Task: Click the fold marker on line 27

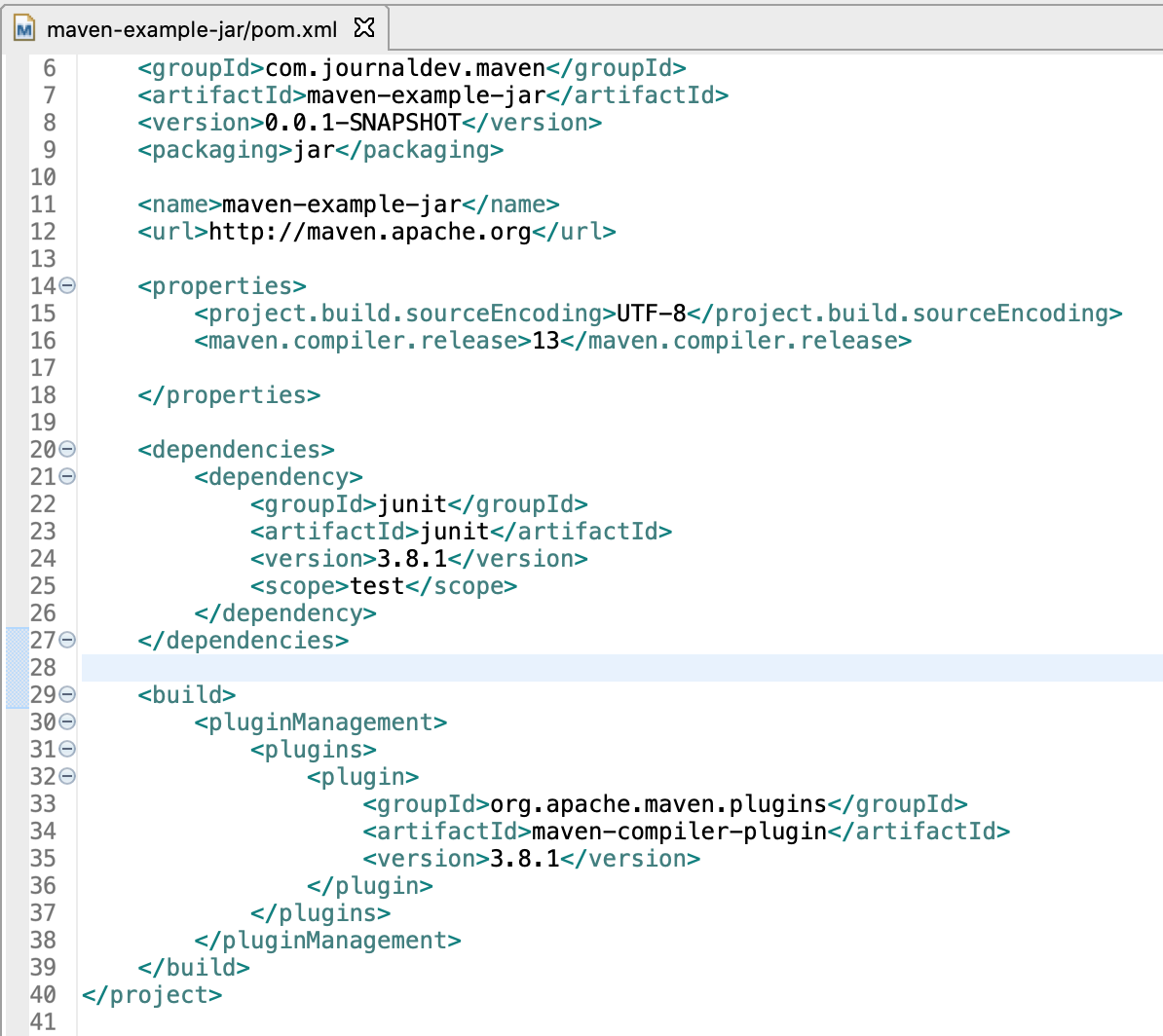Action: click(x=67, y=640)
